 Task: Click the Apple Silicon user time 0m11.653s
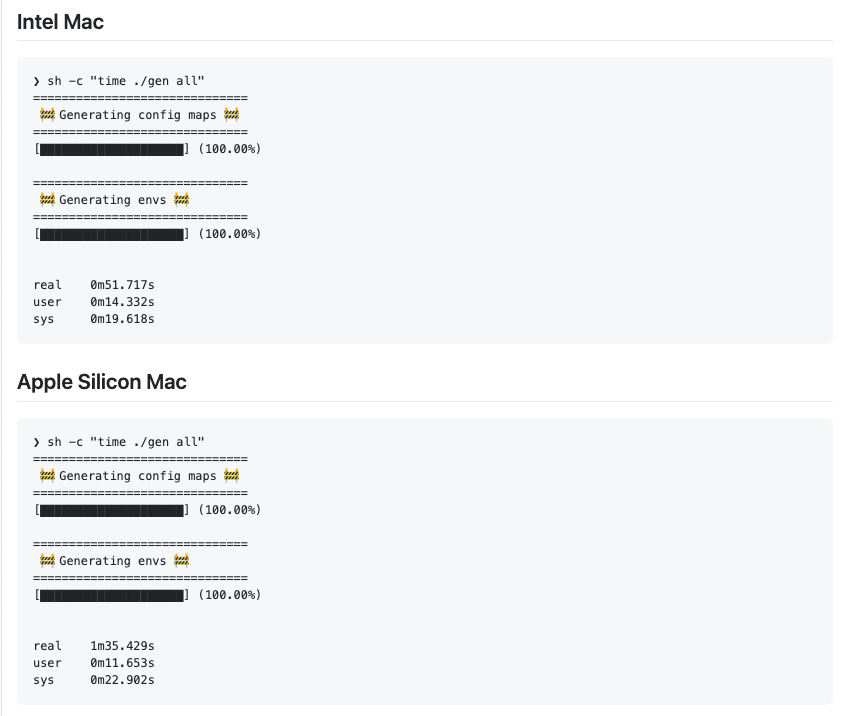[x=122, y=663]
